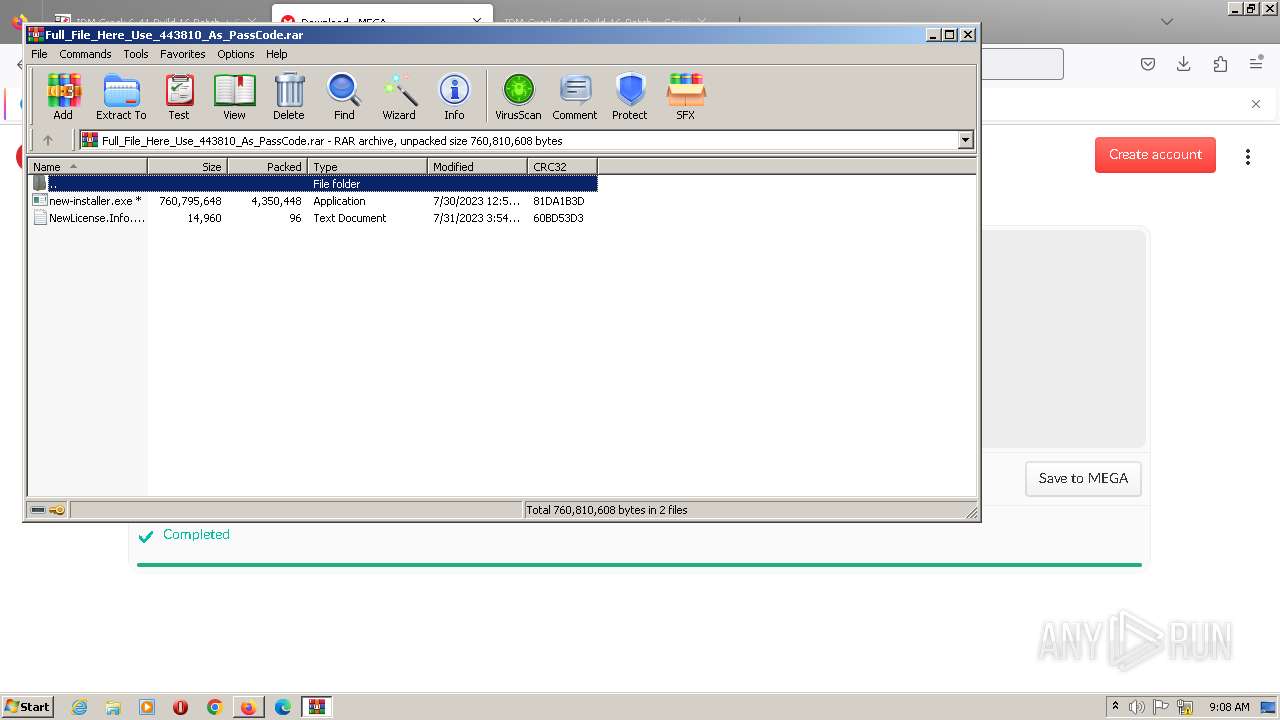Click the SFX archive icon

pyautogui.click(x=685, y=97)
